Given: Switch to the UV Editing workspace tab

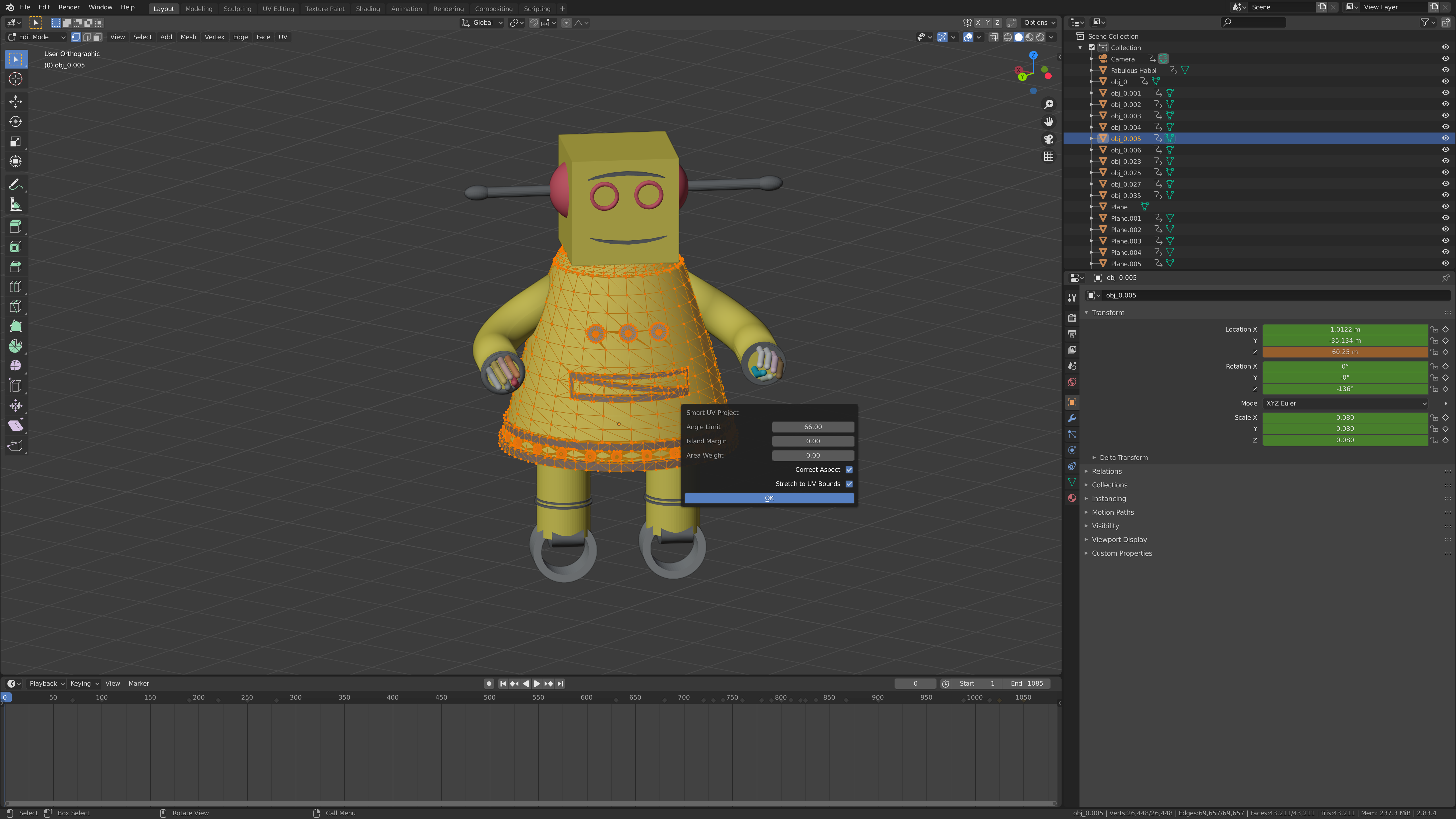Looking at the screenshot, I should [278, 9].
